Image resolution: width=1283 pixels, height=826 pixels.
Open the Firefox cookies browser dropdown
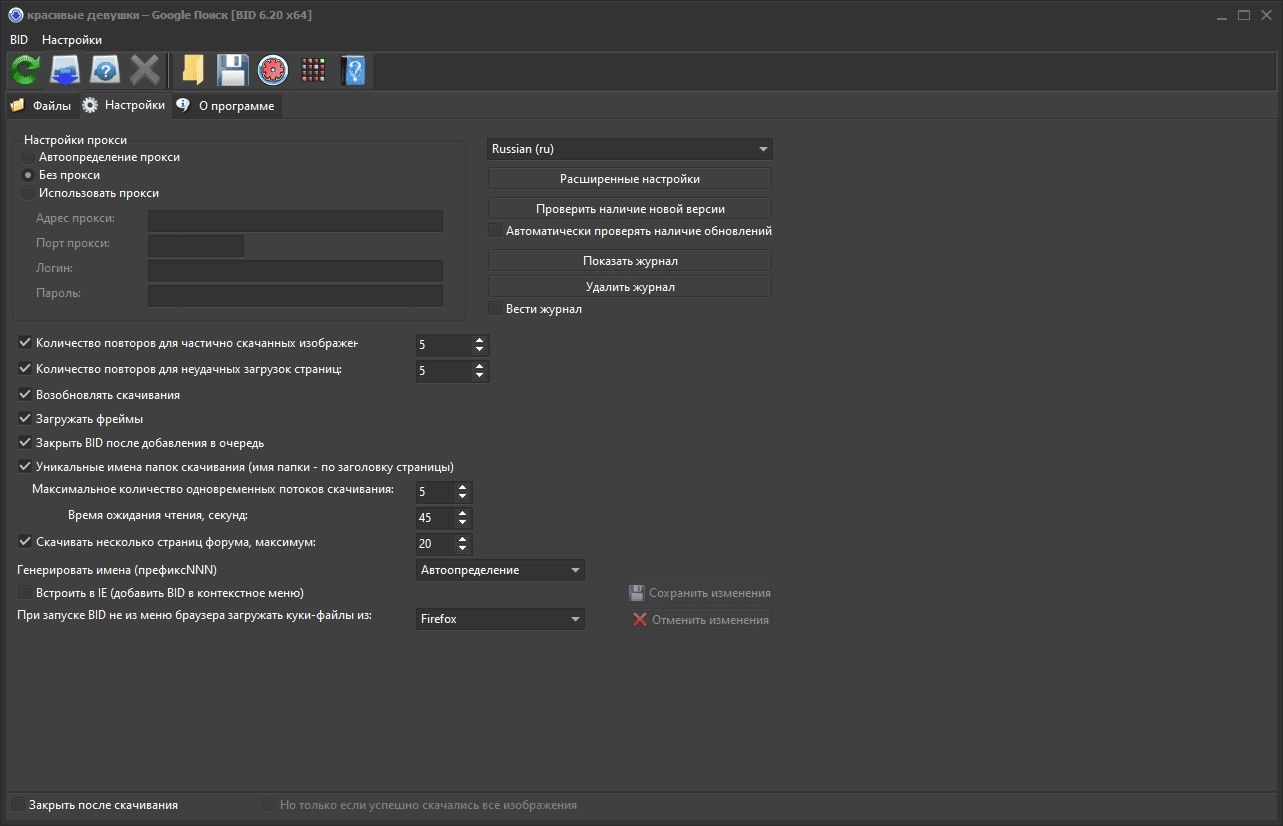click(x=500, y=619)
